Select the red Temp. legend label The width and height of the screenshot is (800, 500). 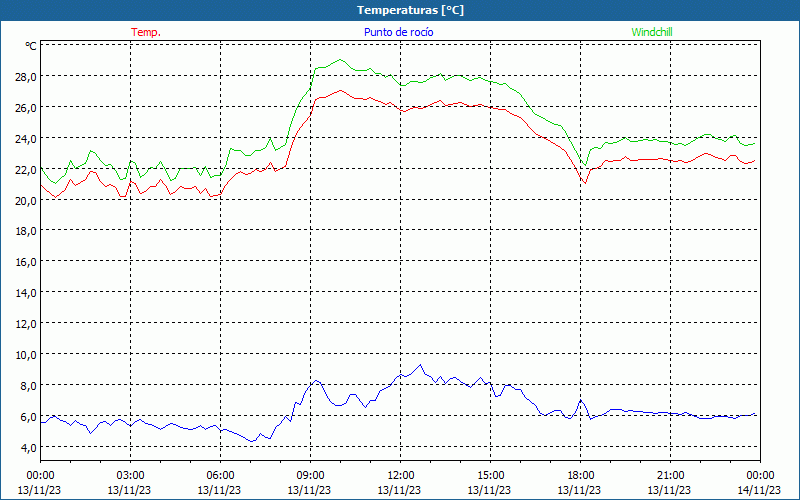point(146,32)
